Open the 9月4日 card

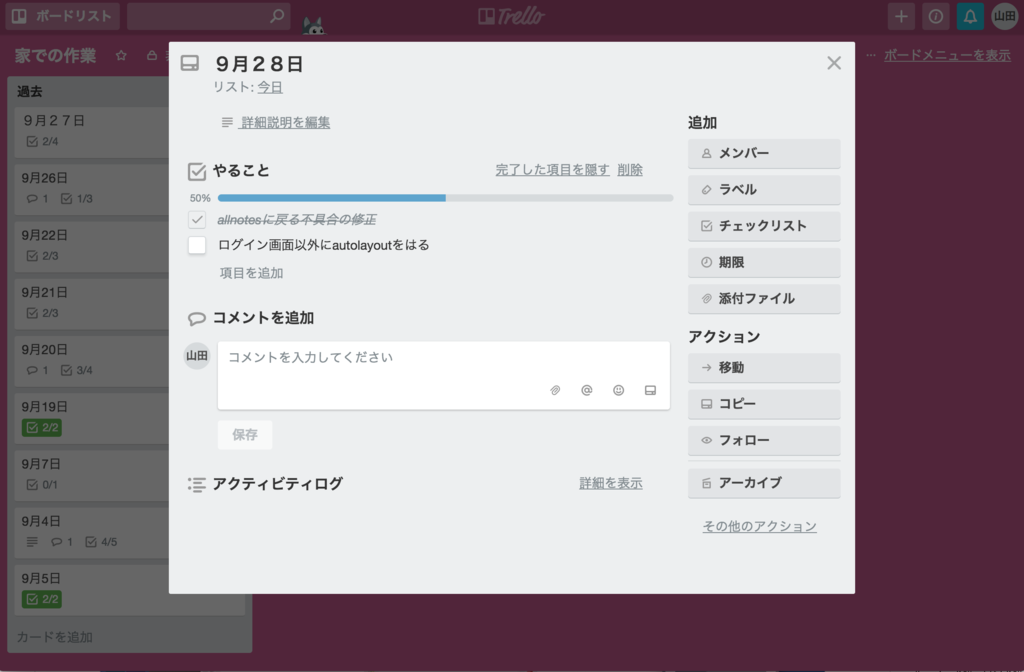tap(91, 533)
